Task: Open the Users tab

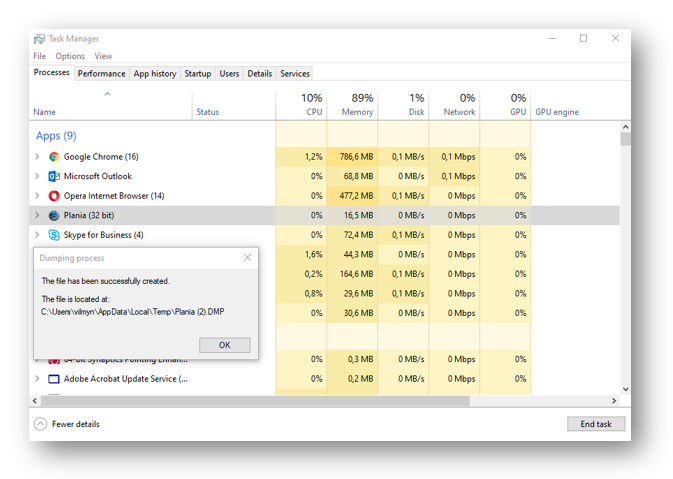Action: point(229,74)
